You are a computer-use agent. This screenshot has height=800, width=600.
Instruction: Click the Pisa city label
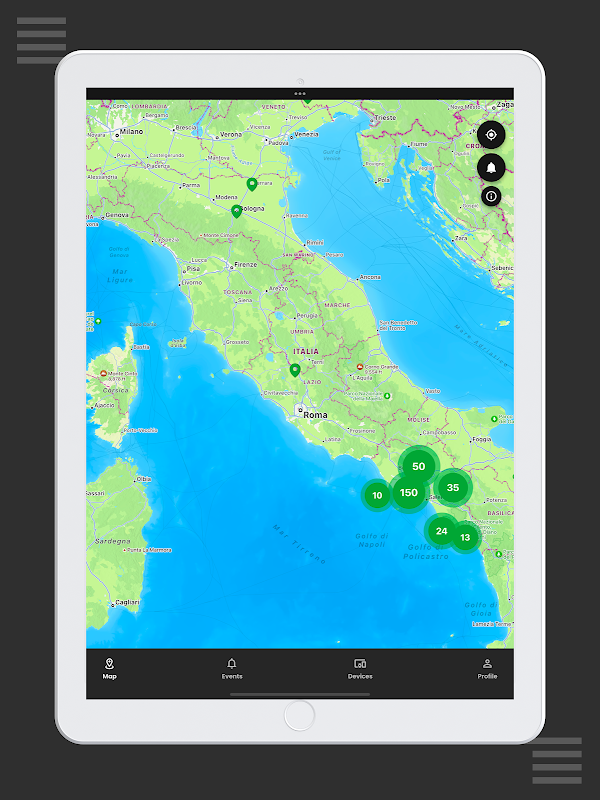coord(193,268)
